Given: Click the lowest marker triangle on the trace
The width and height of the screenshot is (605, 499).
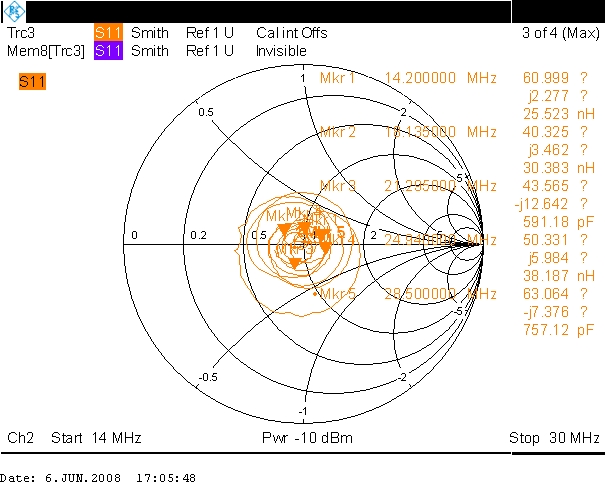Looking at the screenshot, I should pos(295,262).
